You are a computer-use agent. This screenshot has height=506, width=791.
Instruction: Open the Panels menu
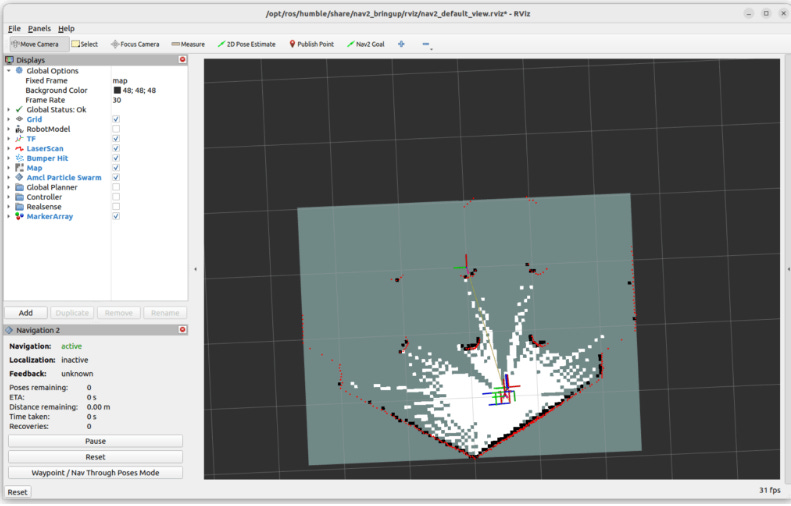pyautogui.click(x=39, y=29)
